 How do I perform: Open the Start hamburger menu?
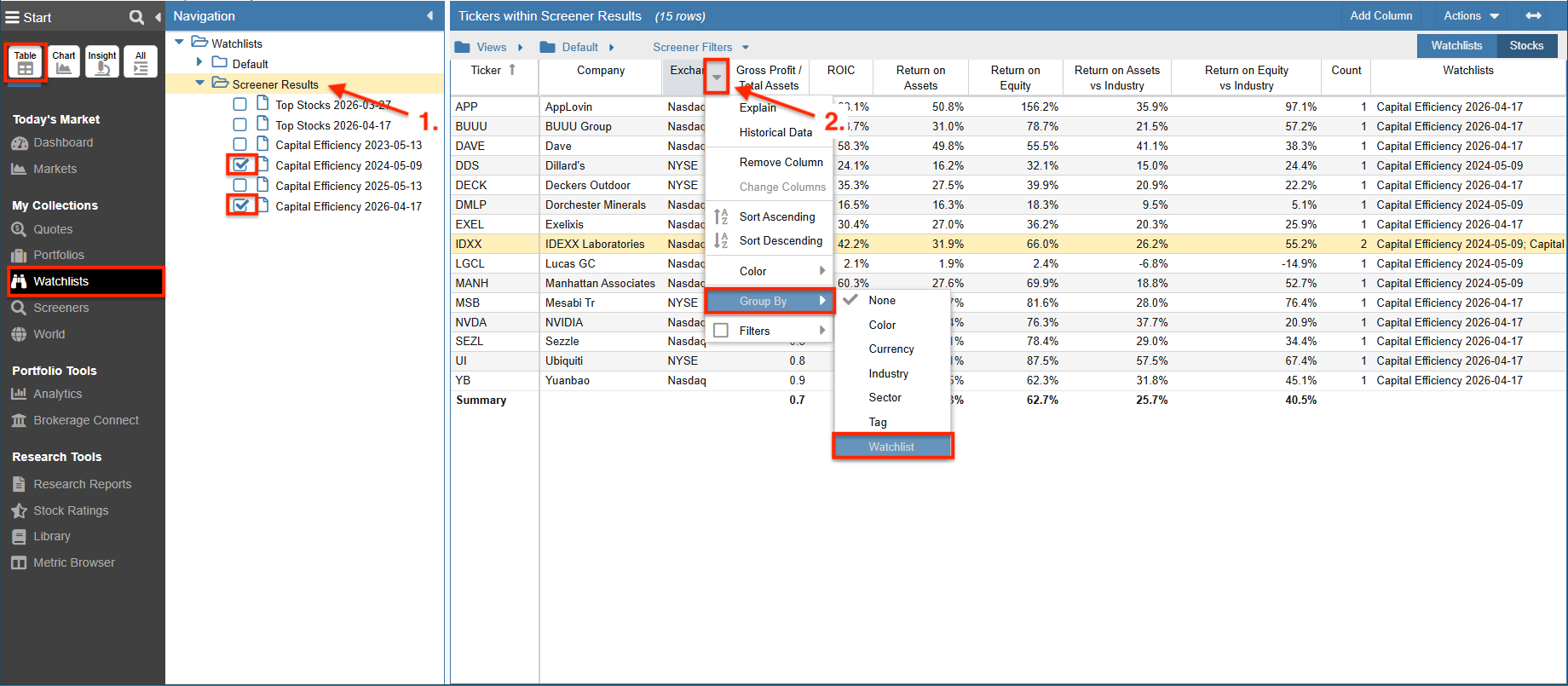click(x=13, y=17)
